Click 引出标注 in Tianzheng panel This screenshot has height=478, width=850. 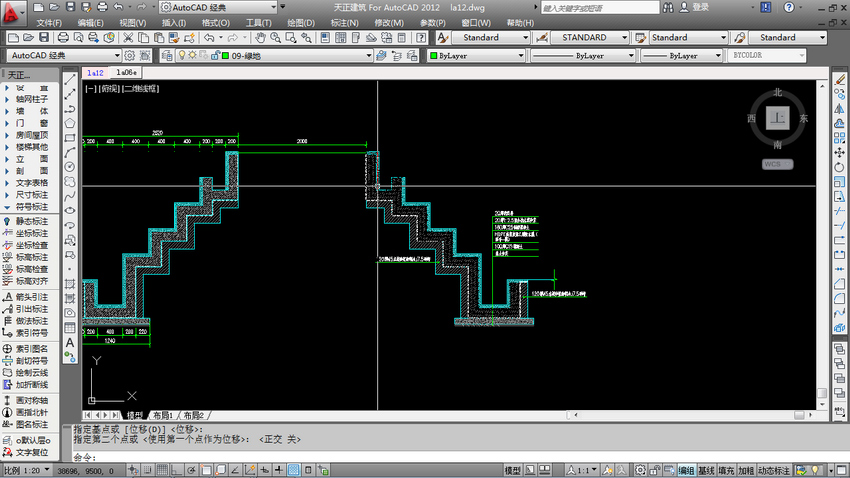click(27, 309)
